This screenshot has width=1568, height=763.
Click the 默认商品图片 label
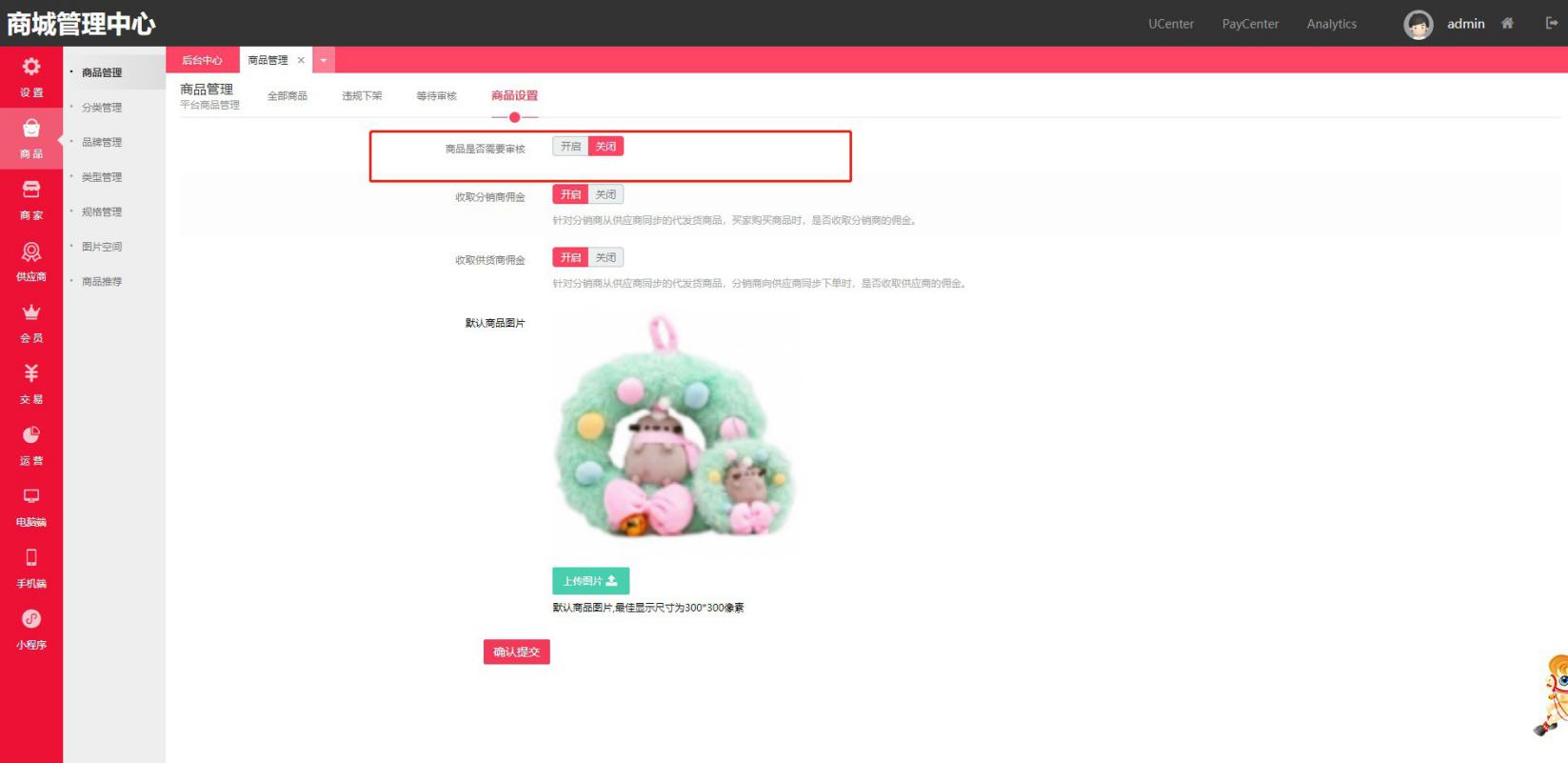tap(495, 323)
